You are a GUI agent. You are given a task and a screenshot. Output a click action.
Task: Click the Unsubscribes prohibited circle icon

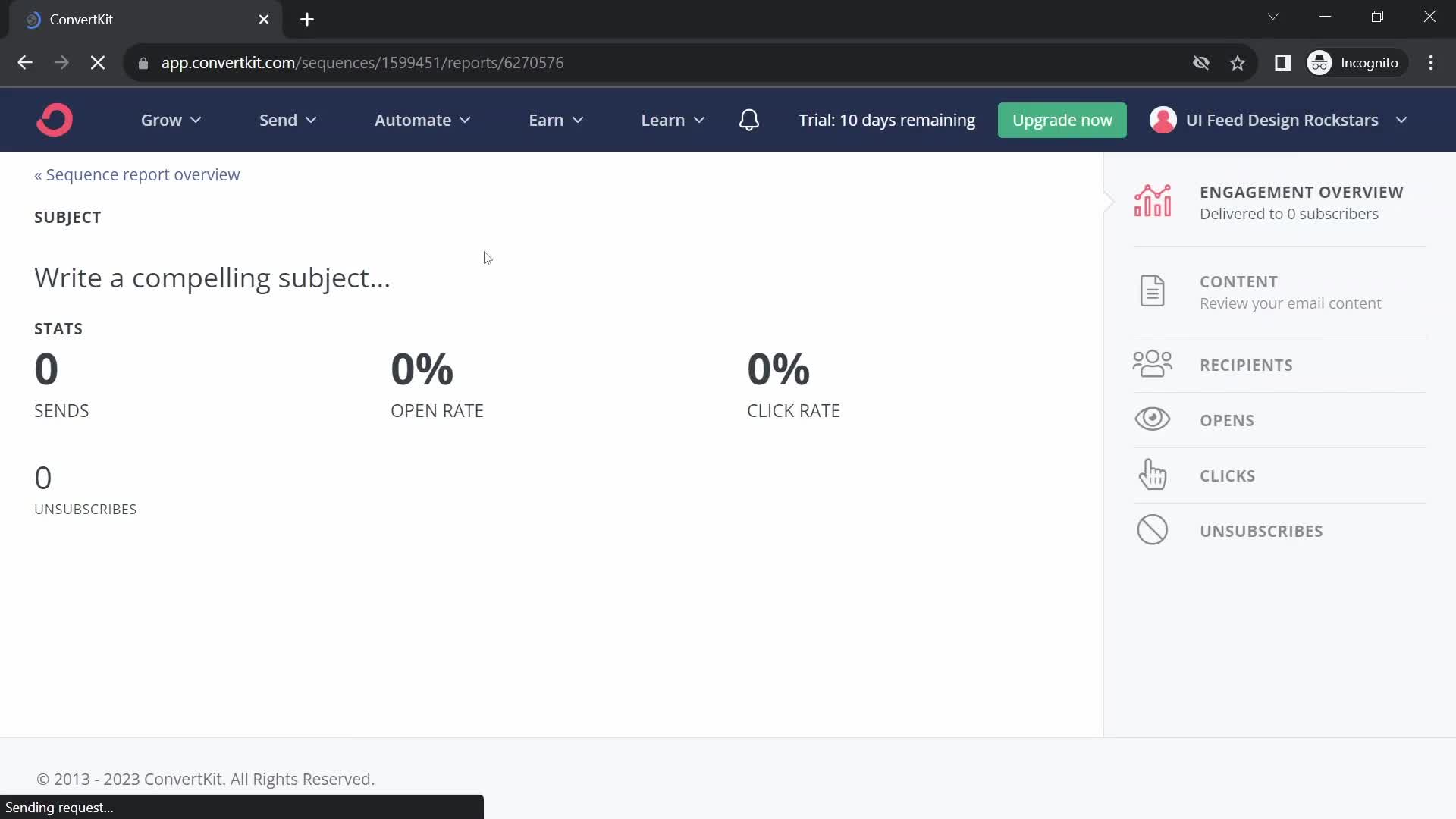coord(1153,530)
